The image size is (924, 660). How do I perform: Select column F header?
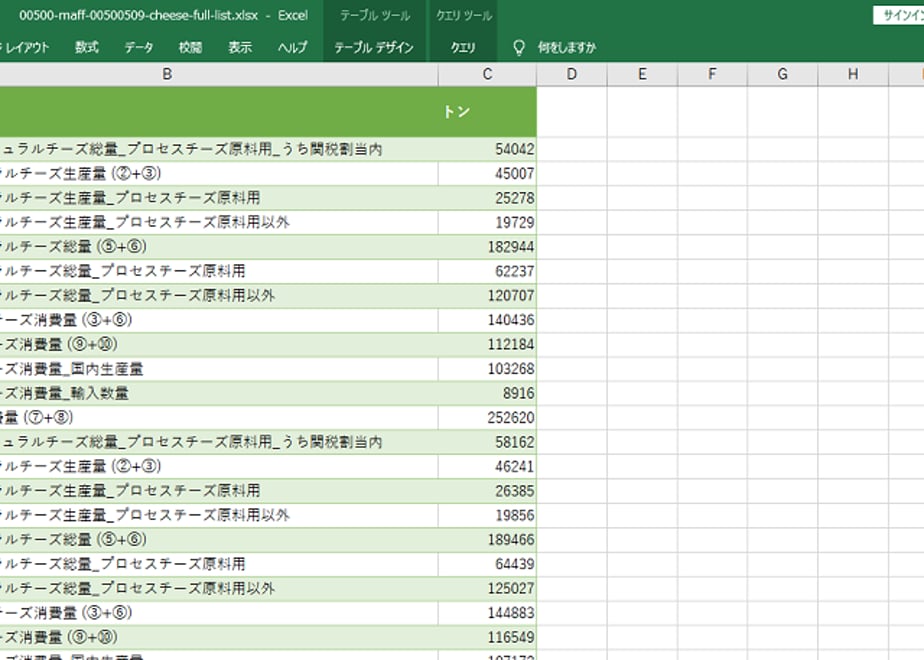712,74
